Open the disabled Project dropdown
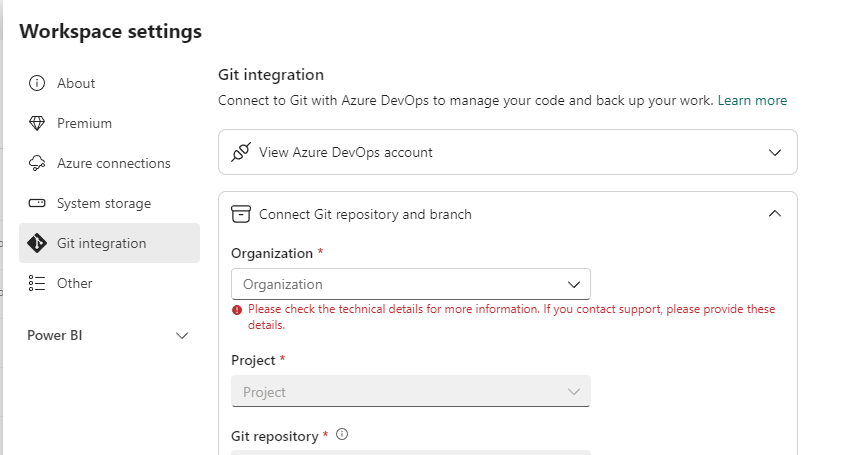 coord(411,391)
